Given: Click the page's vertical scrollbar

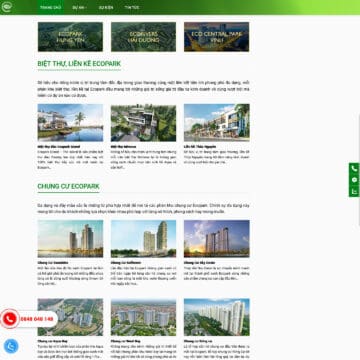Looking at the screenshot, I should (359, 170).
